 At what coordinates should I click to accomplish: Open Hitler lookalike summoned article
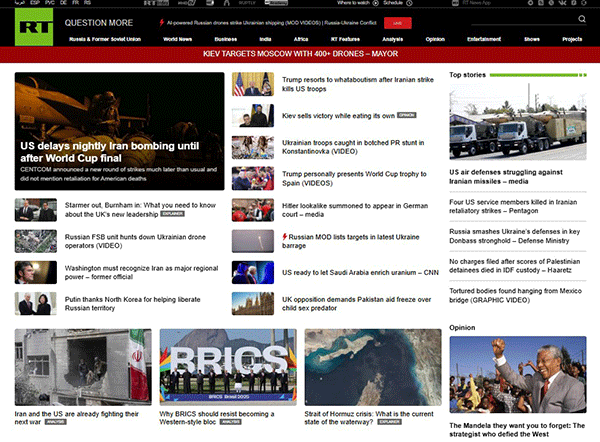pos(355,210)
